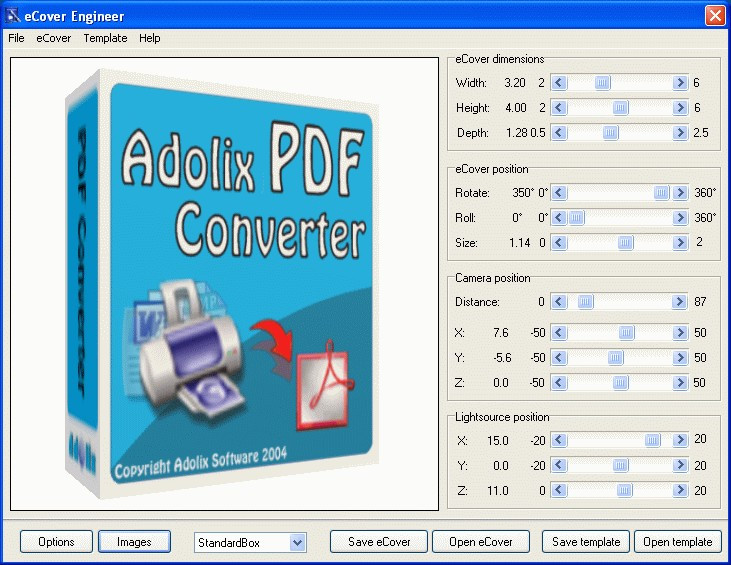The image size is (731, 565).
Task: Click the Camera Y left arrow
Action: click(x=559, y=358)
